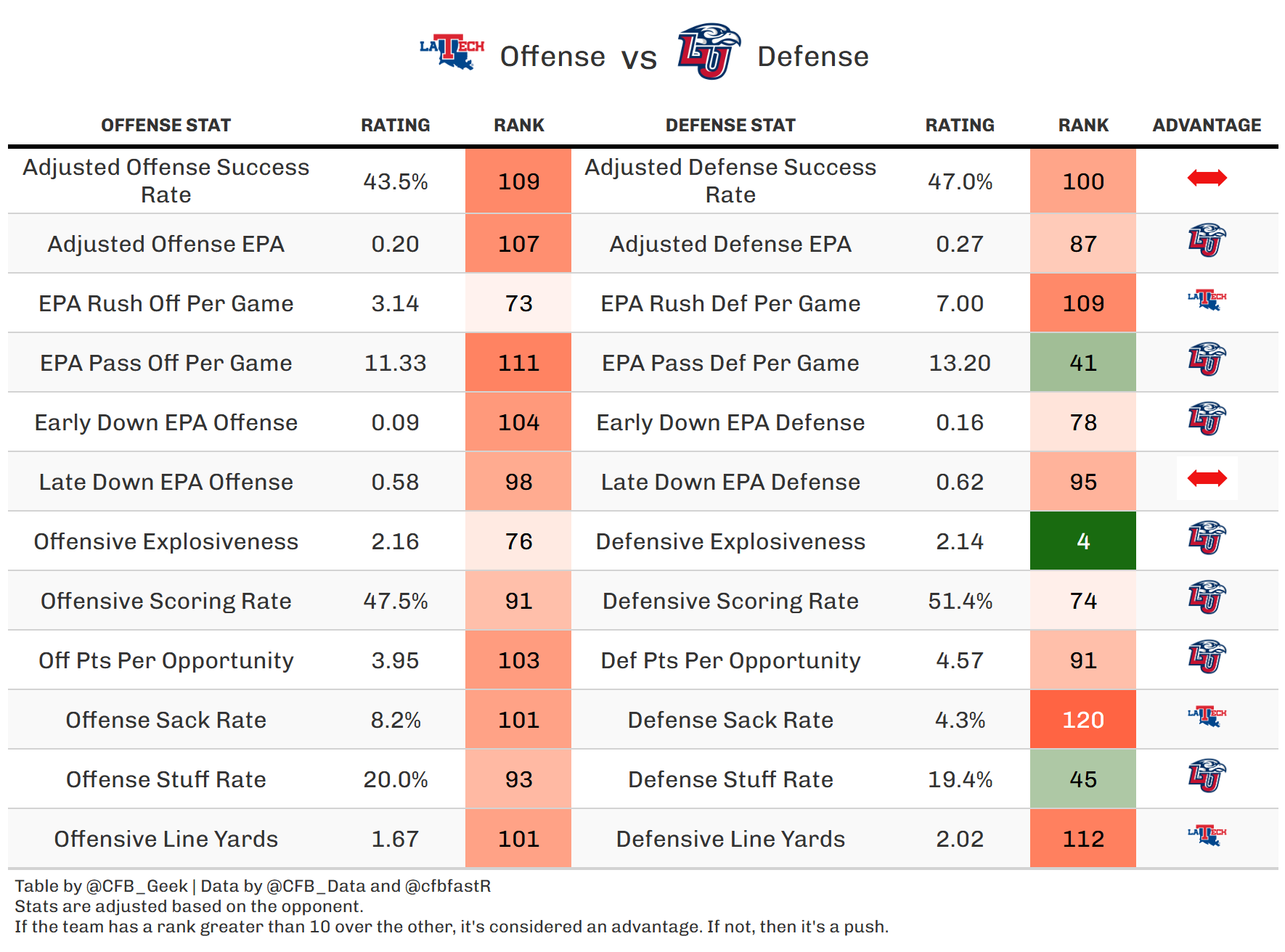Click the push arrow in Success Rate row
This screenshot has height=952, width=1285.
coord(1207,178)
